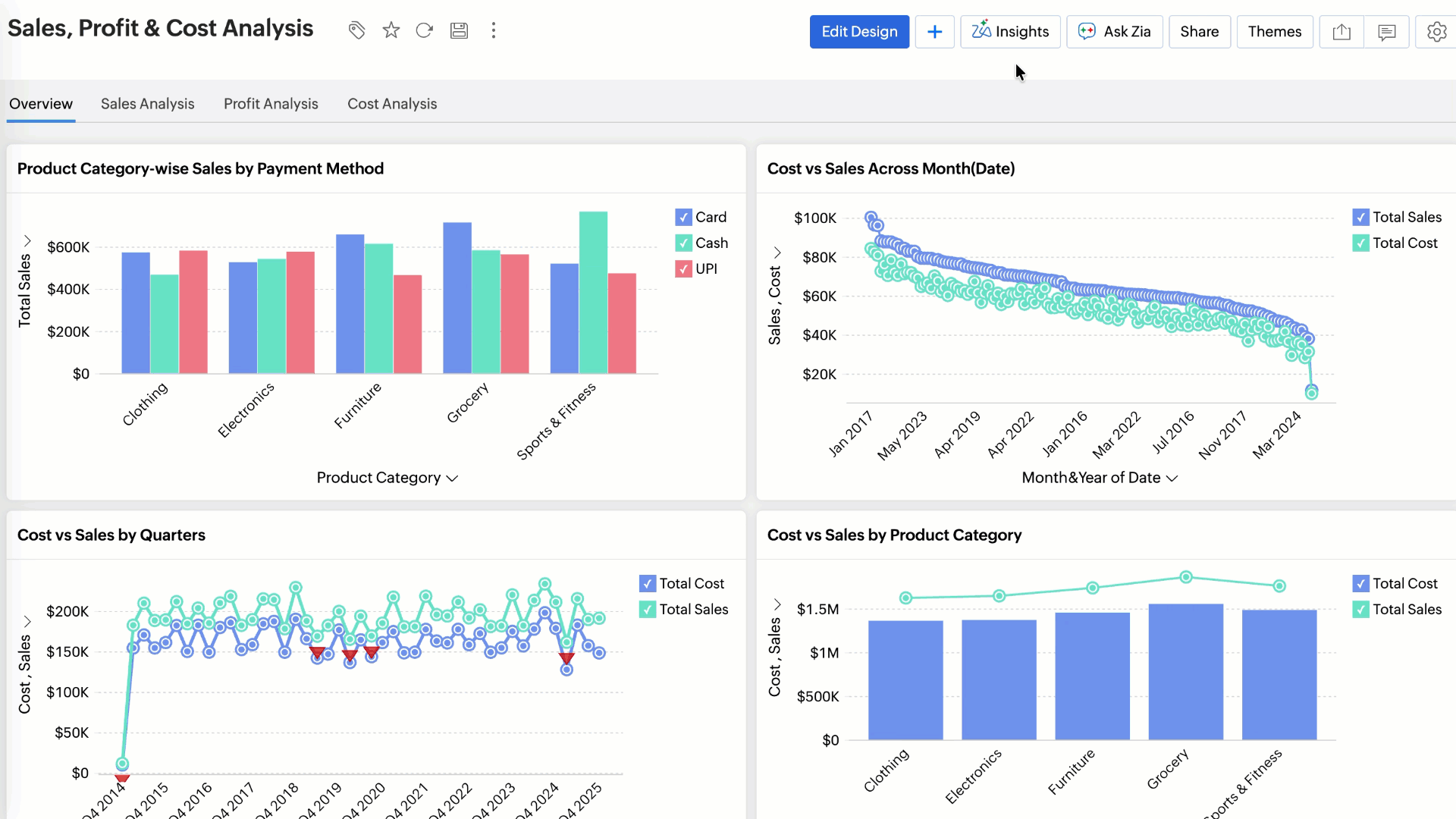Toggle Total Cost in Month(Date) chart legend
The image size is (1456, 819).
pyautogui.click(x=1360, y=243)
